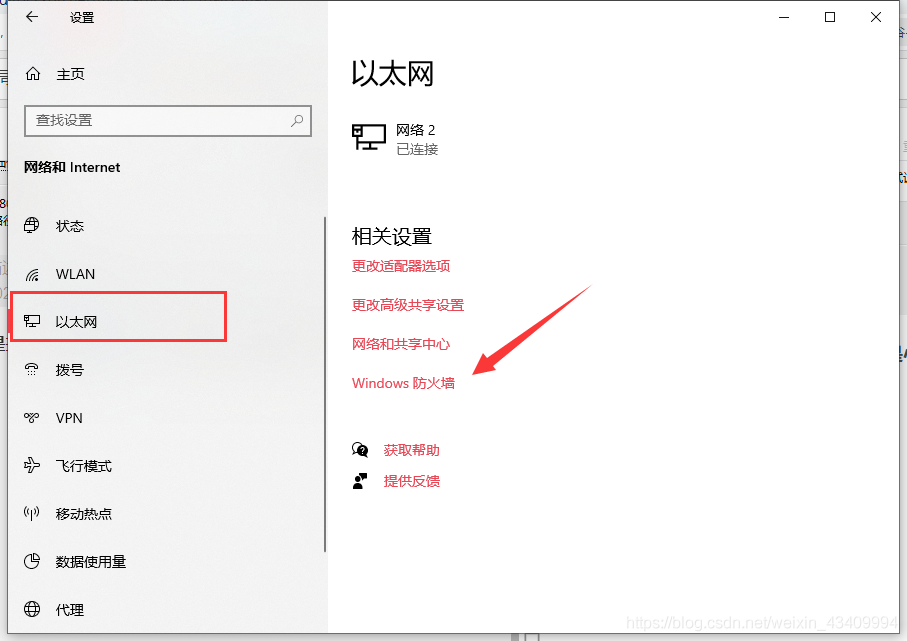Go back with the arrow in Settings header

coord(32,17)
